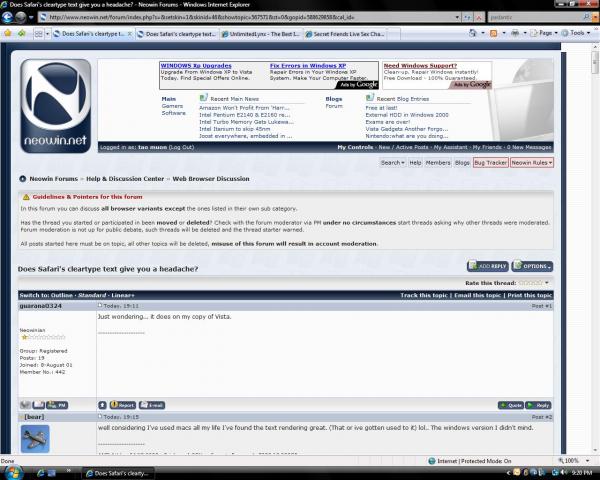
Task: Click the Windows Start orb
Action: pos(13,472)
